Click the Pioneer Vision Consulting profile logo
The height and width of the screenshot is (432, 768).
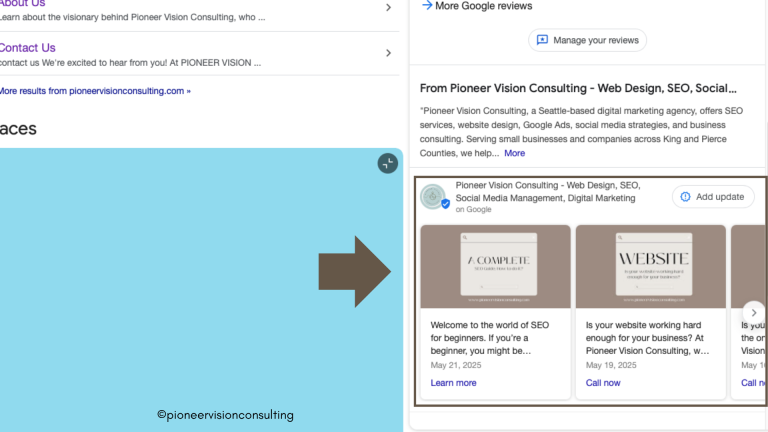433,196
